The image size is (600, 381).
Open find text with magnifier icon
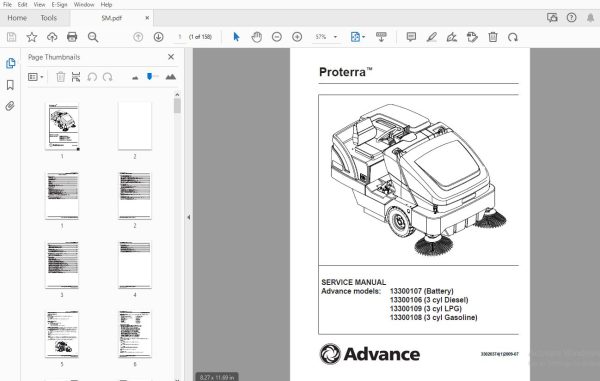pyautogui.click(x=93, y=37)
